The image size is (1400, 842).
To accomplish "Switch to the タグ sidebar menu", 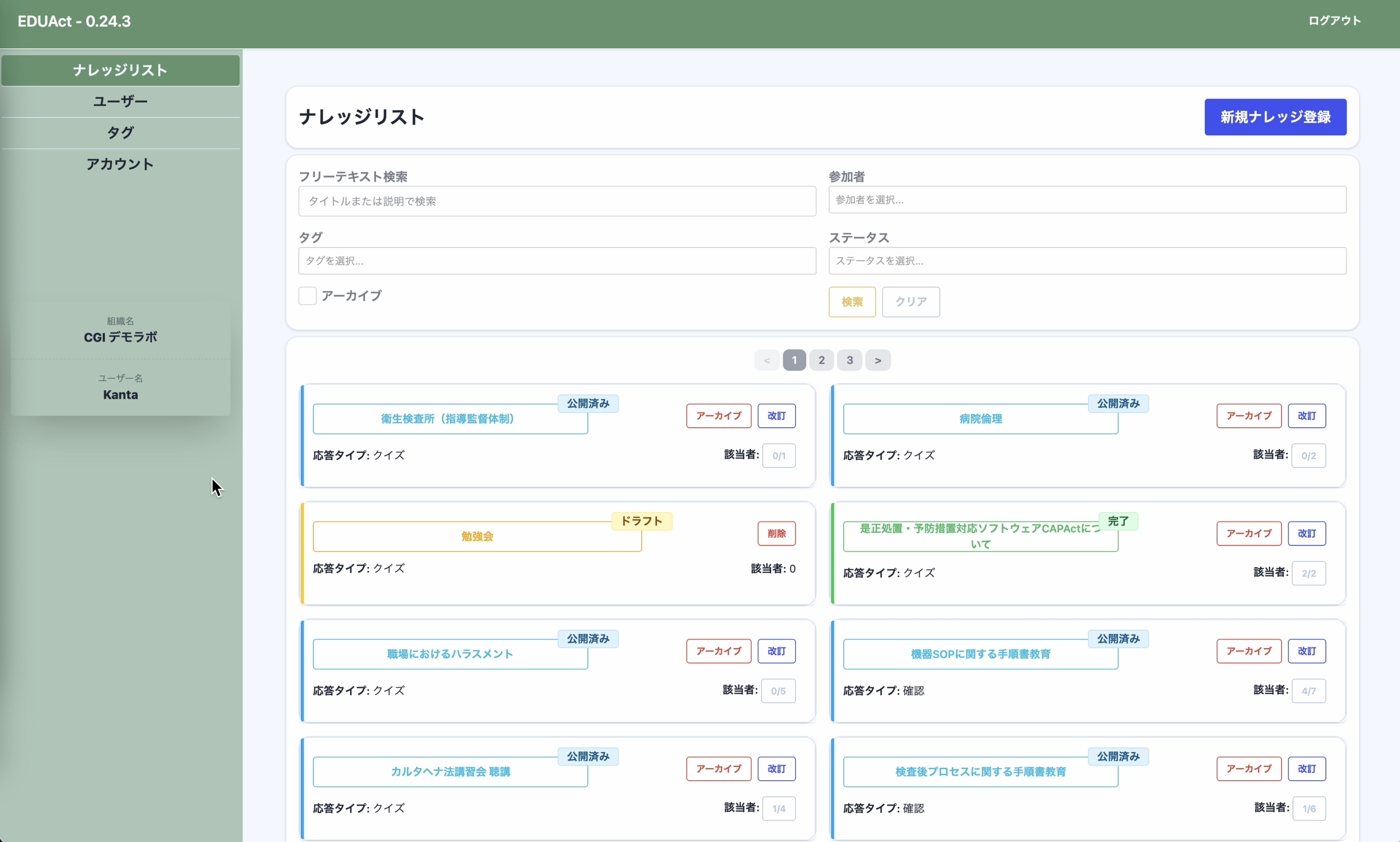I will 120,133.
